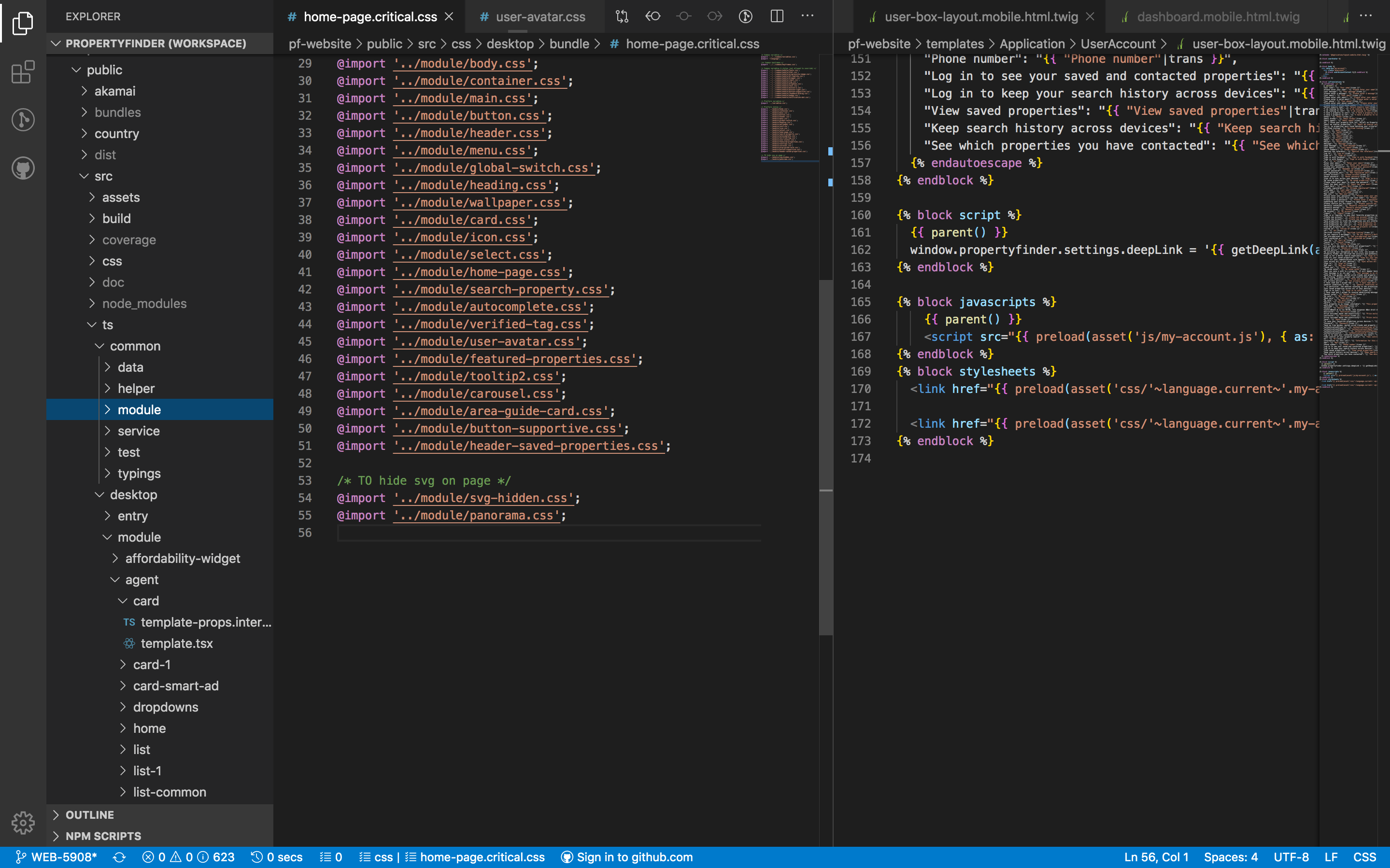
Task: Expand the affordability-widget folder
Action: click(183, 559)
